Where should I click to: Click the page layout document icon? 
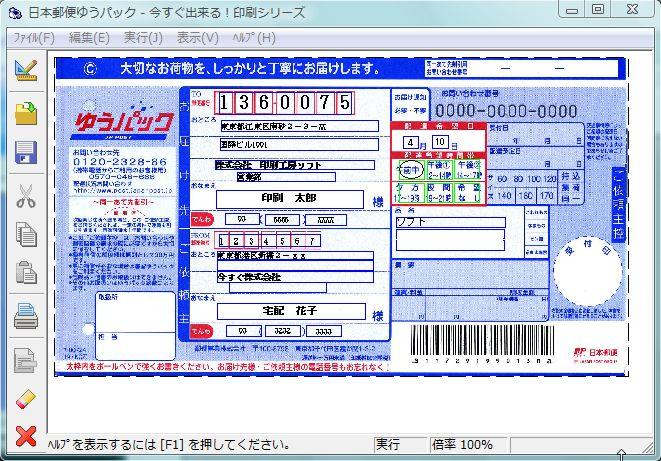point(26,360)
